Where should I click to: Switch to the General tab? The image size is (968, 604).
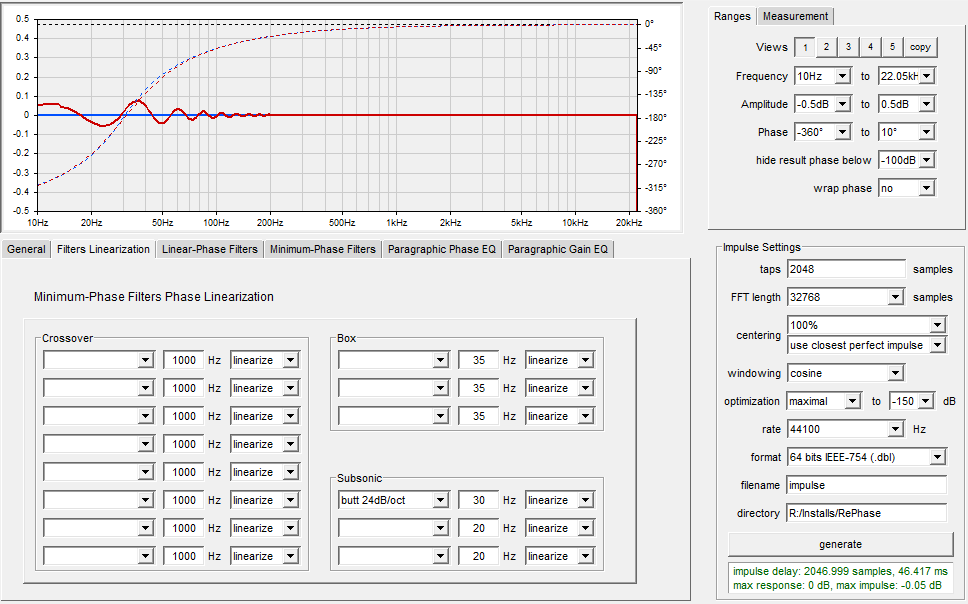(x=26, y=250)
